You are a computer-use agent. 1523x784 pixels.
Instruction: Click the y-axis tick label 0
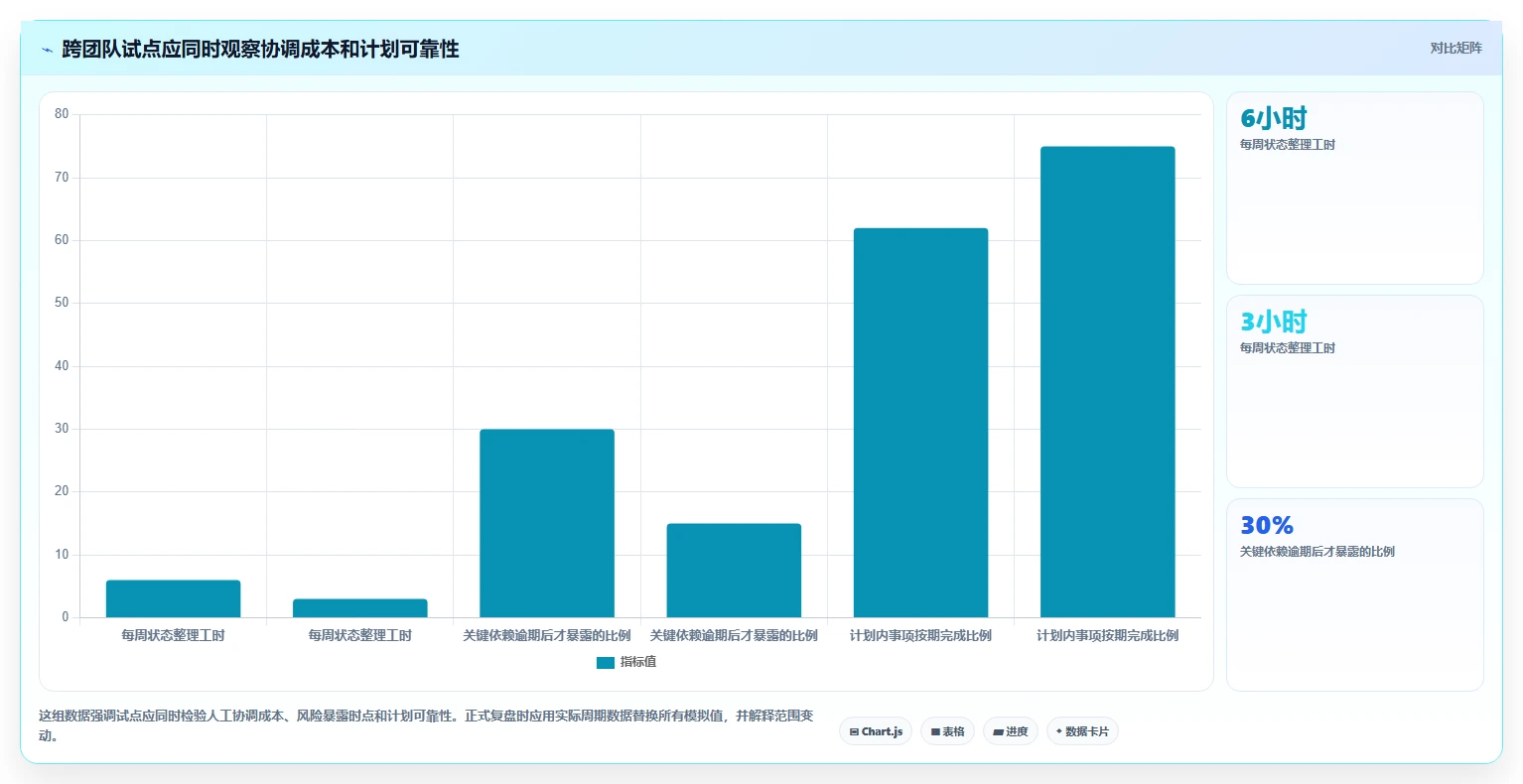coord(66,617)
